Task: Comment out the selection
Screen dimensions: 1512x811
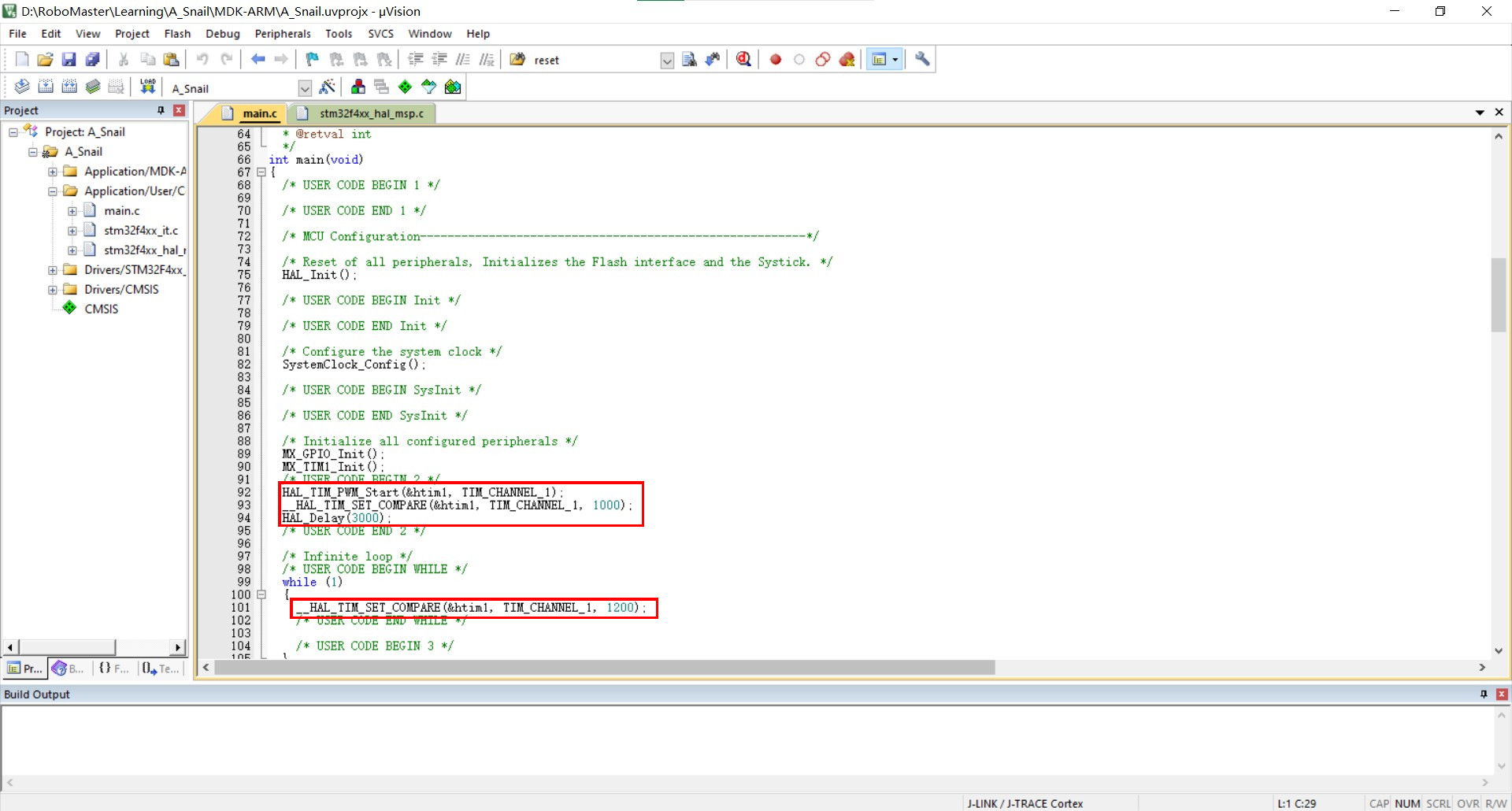Action: coord(463,59)
